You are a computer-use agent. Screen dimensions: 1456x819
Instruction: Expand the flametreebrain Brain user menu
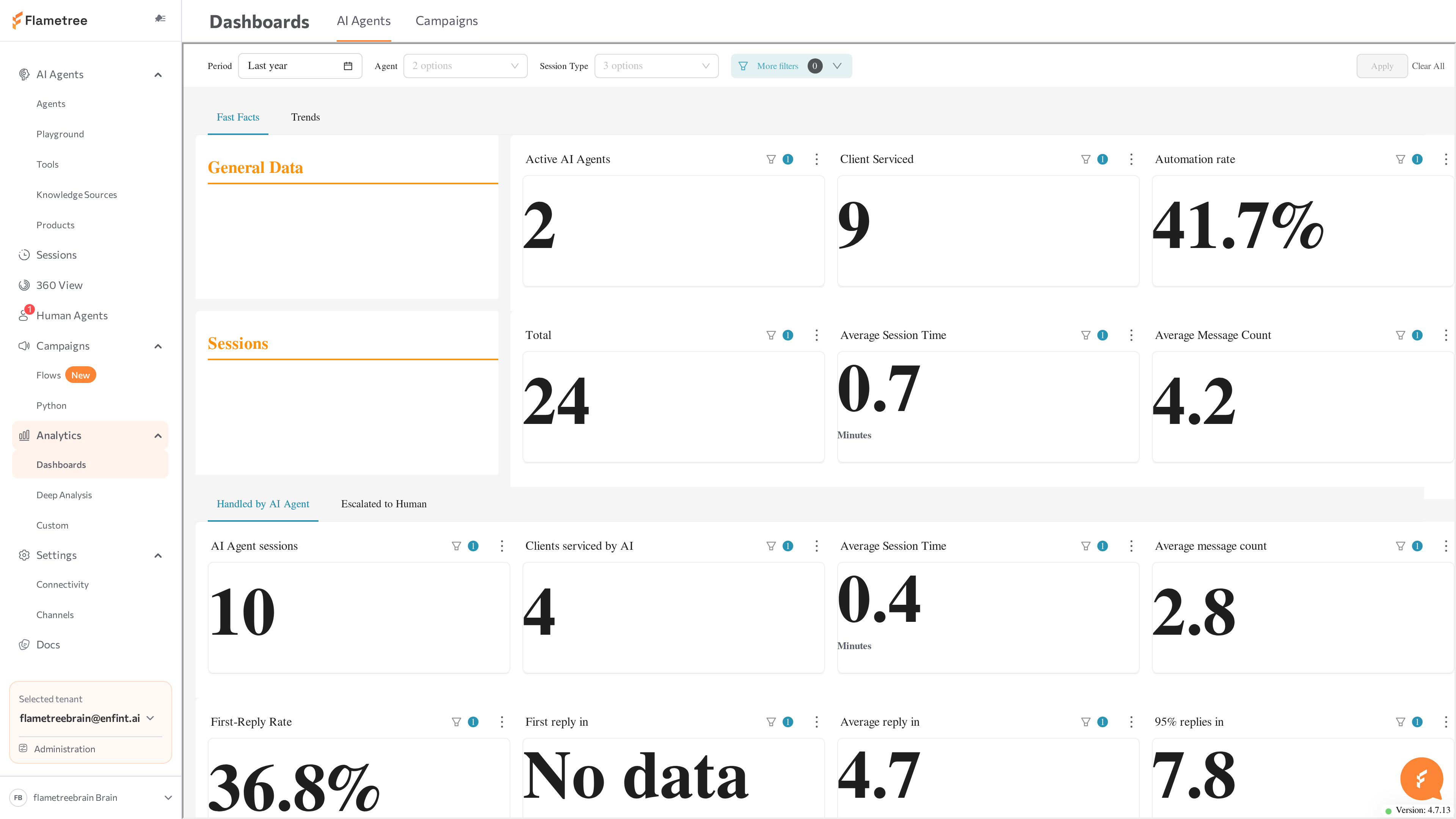(168, 797)
